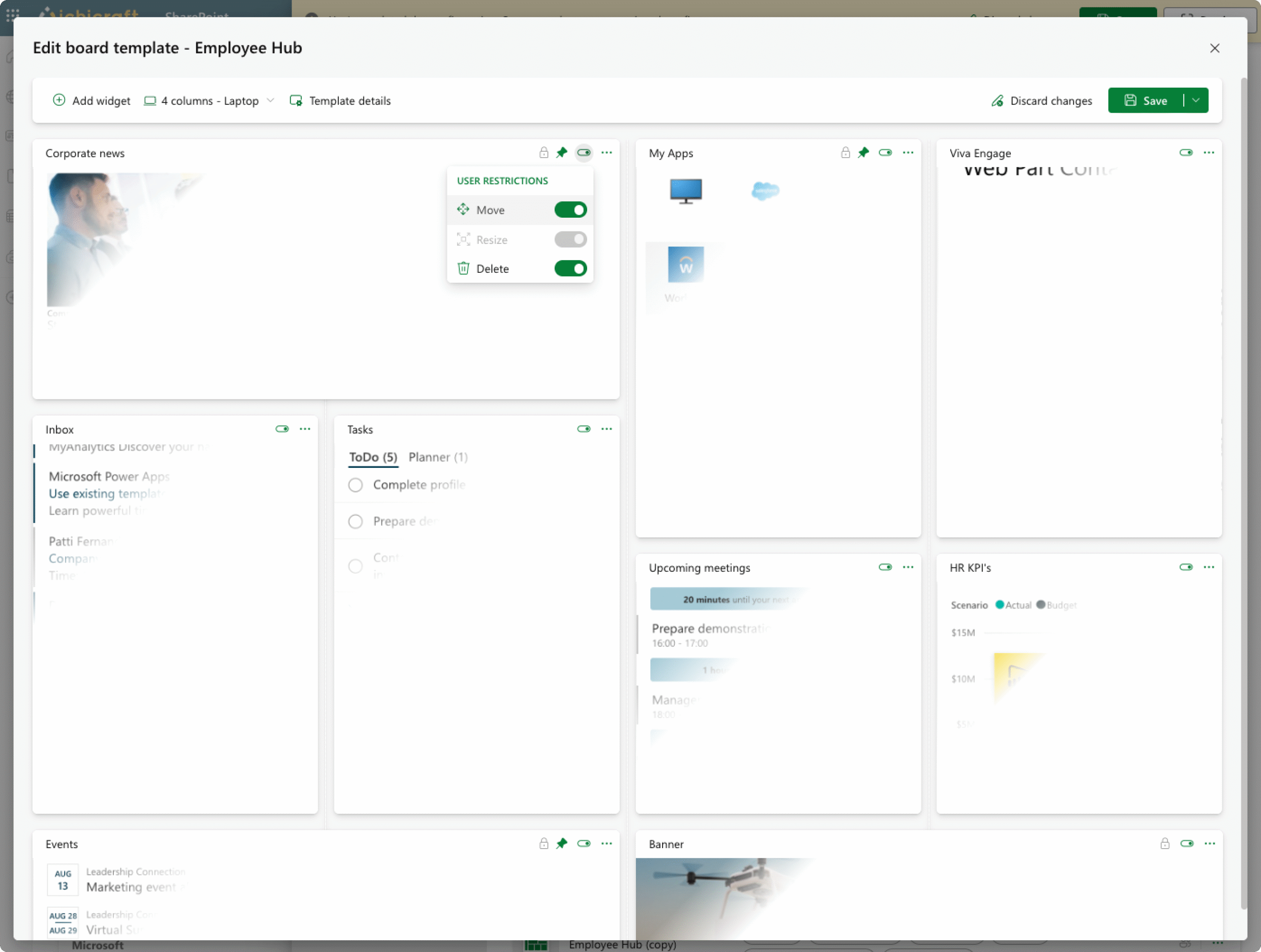Click the pin icon on My Apps widget
The height and width of the screenshot is (952, 1261).
tap(863, 153)
